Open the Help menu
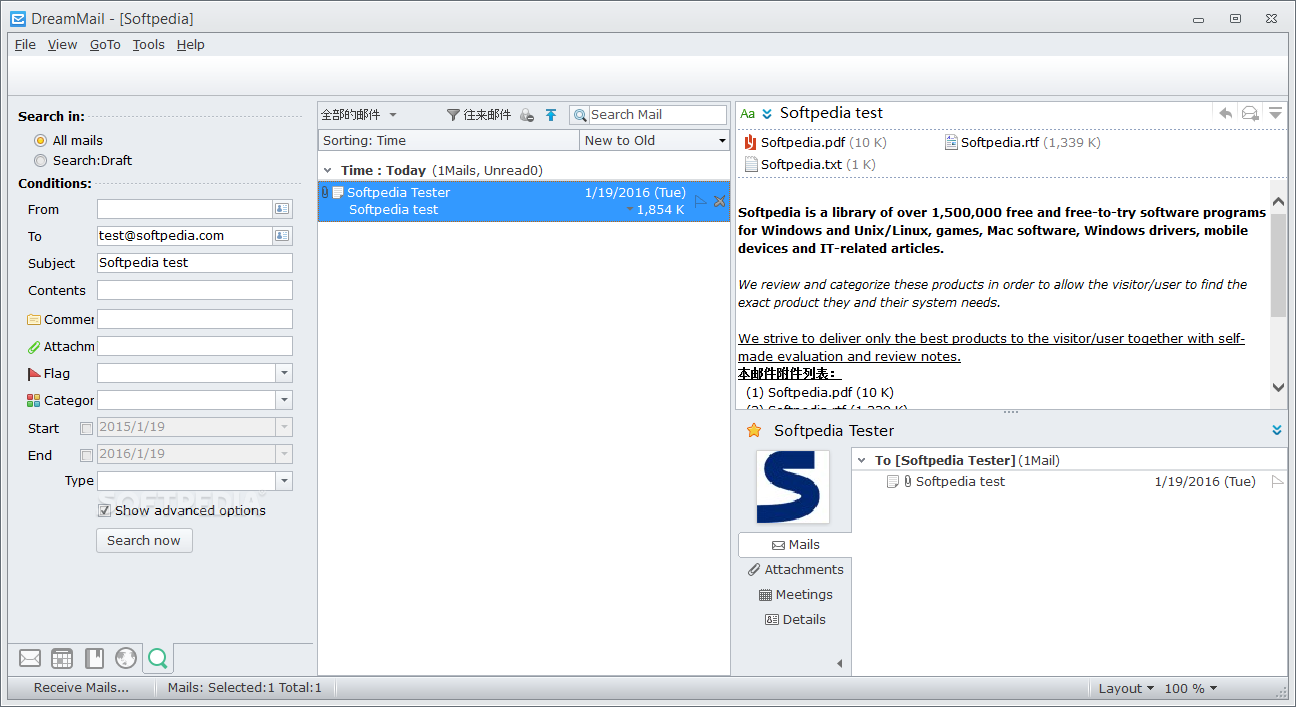 [191, 44]
